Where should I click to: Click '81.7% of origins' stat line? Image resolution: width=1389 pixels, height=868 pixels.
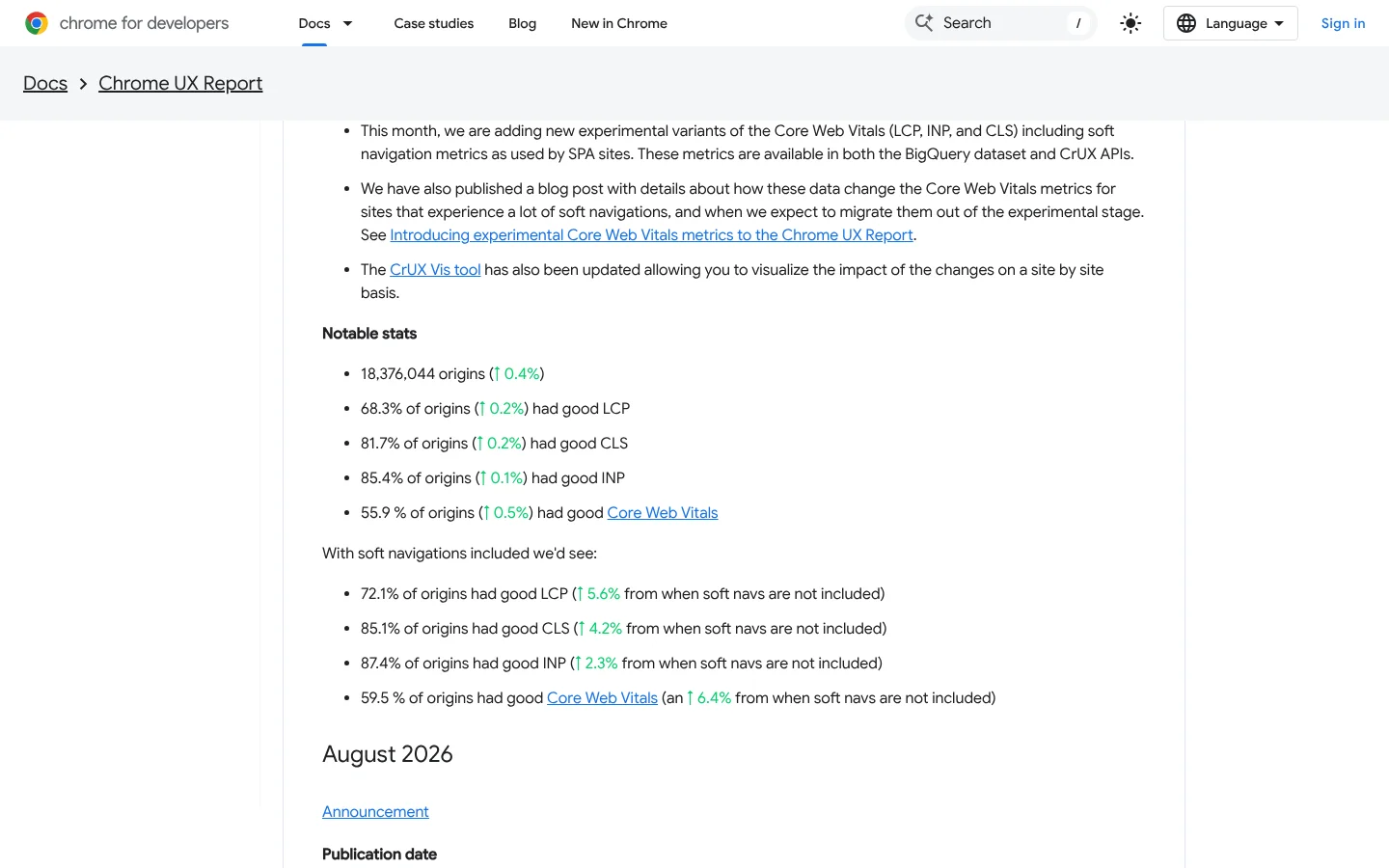tap(494, 444)
